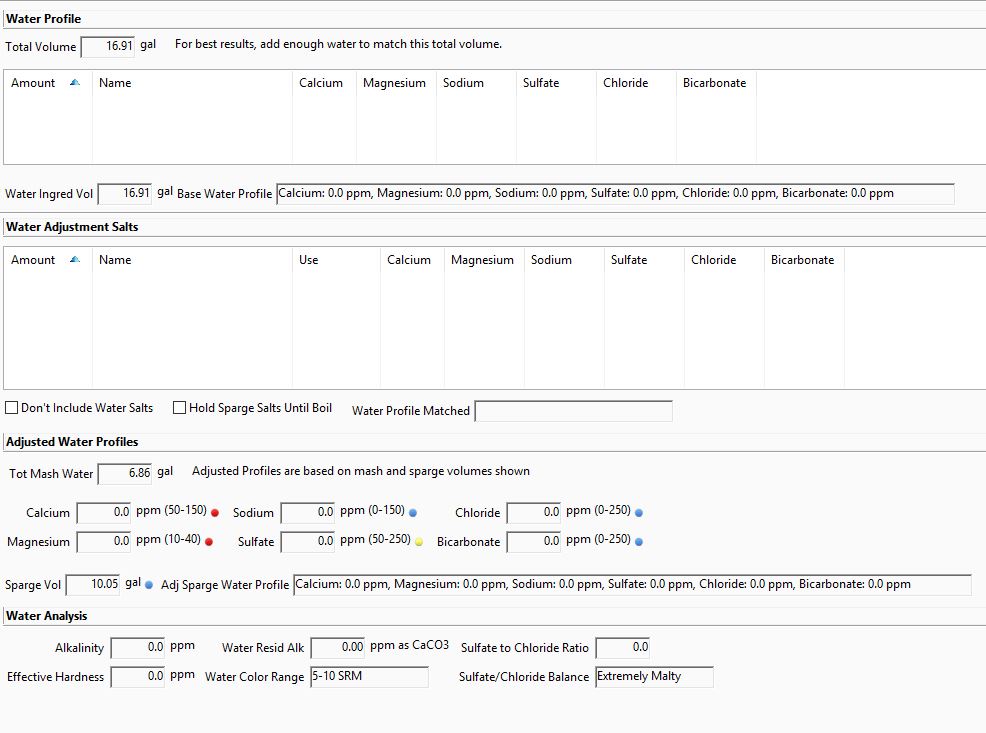The width and height of the screenshot is (986, 733).
Task: Sort water profile by Amount arrow
Action: point(75,83)
